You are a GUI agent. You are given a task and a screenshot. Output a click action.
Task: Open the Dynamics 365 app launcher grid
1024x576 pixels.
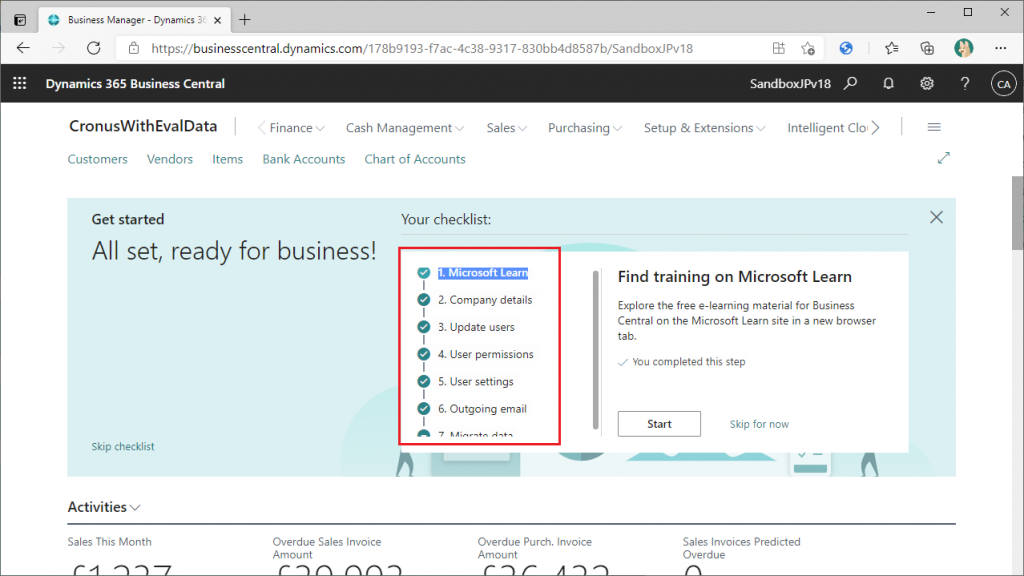pyautogui.click(x=20, y=84)
